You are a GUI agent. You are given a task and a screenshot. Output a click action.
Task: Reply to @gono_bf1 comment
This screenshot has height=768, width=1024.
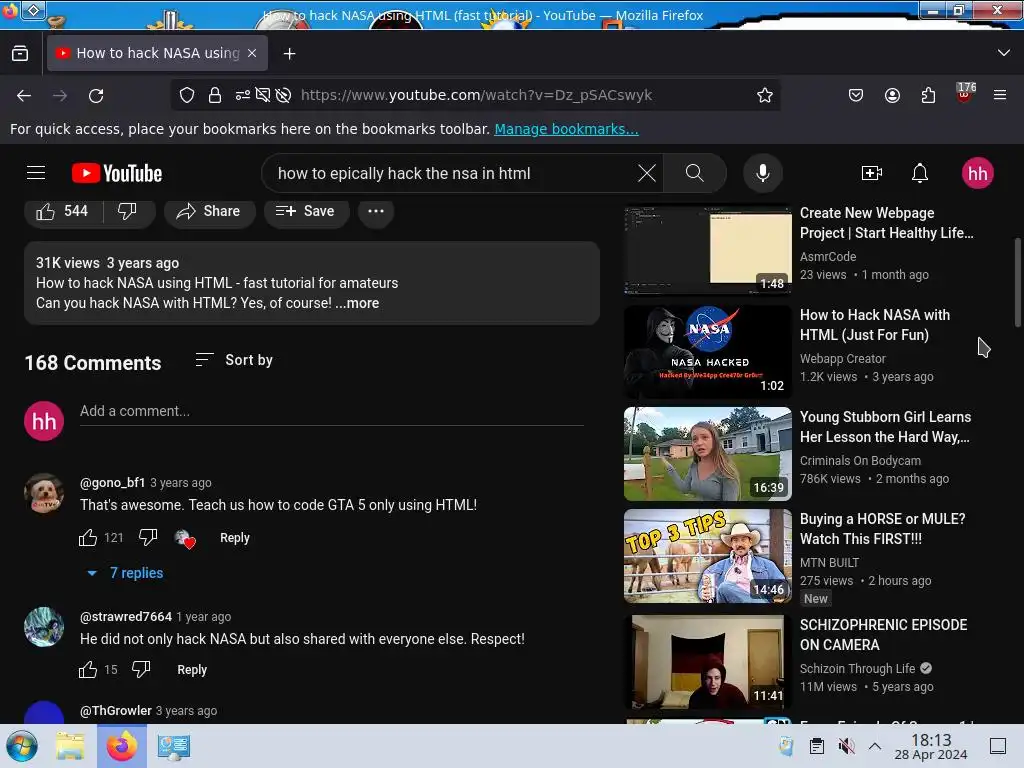[234, 537]
